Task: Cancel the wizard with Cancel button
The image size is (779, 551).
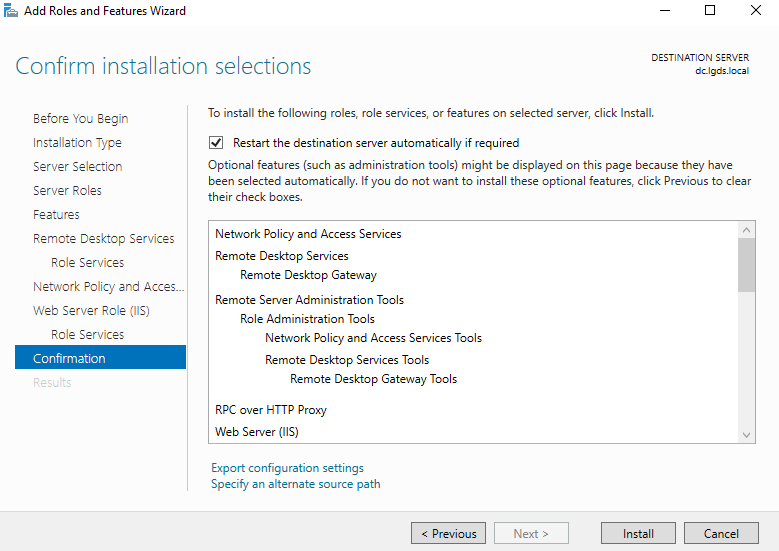Action: (x=721, y=534)
